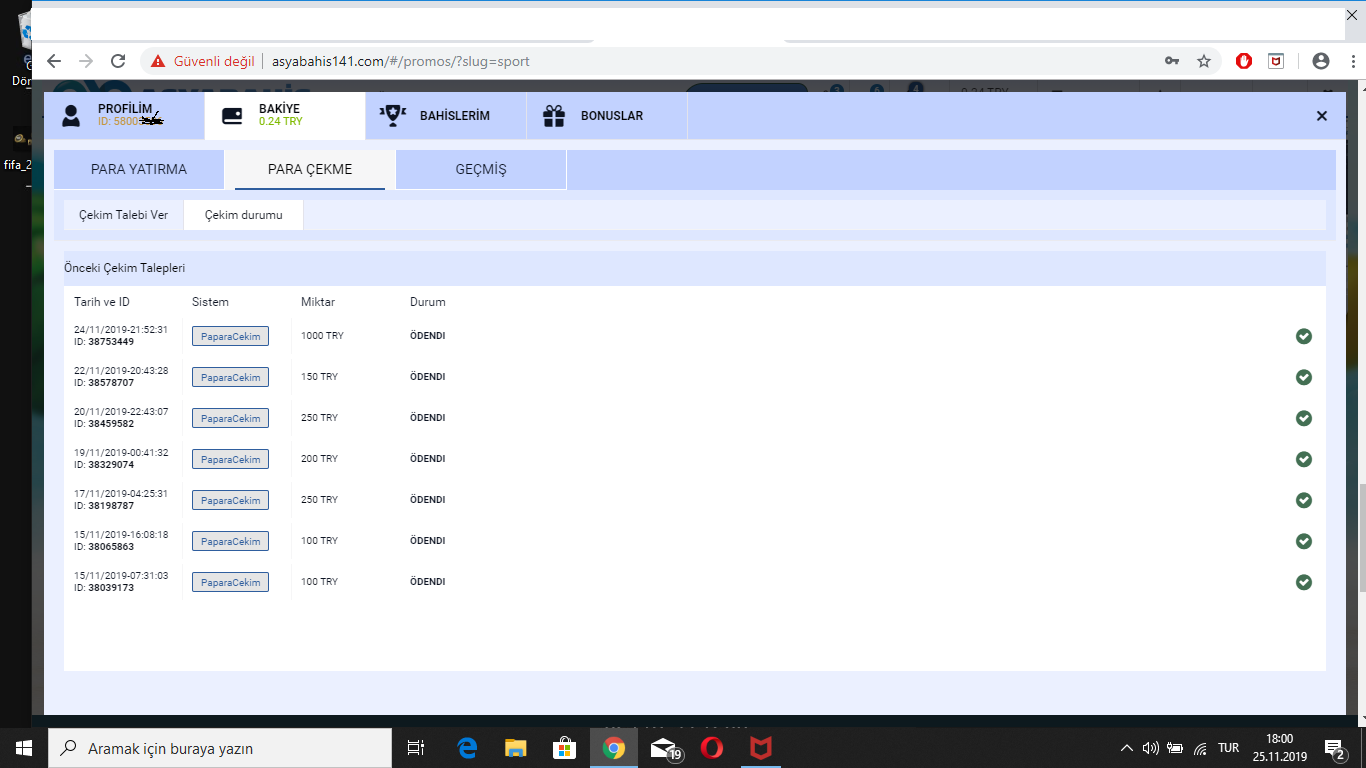
Task: Click green checkmark on ID 38578707 row
Action: (1304, 377)
